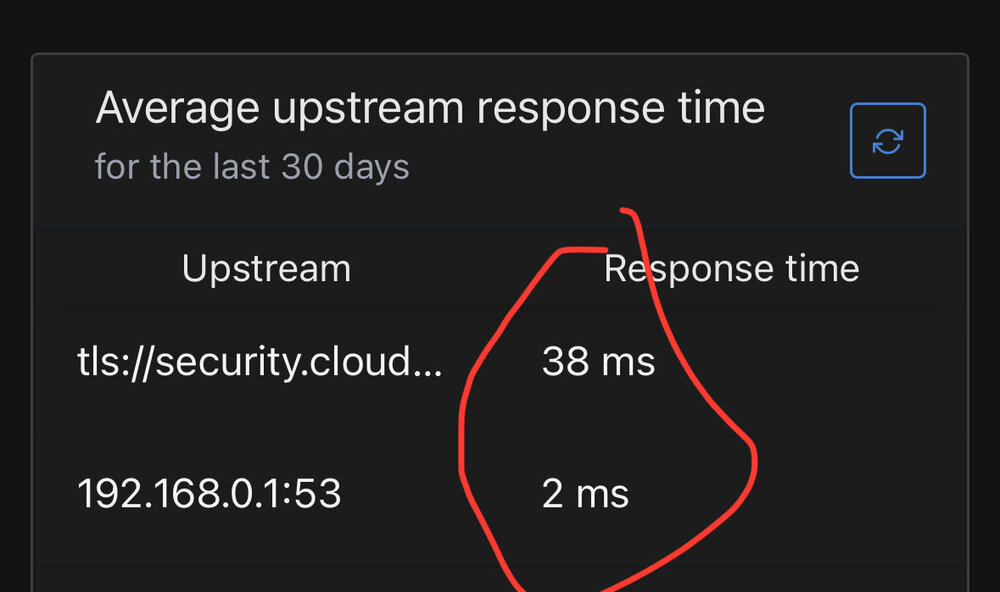Click the word 'Upstream' in the table header
This screenshot has height=592, width=1000.
pyautogui.click(x=267, y=269)
